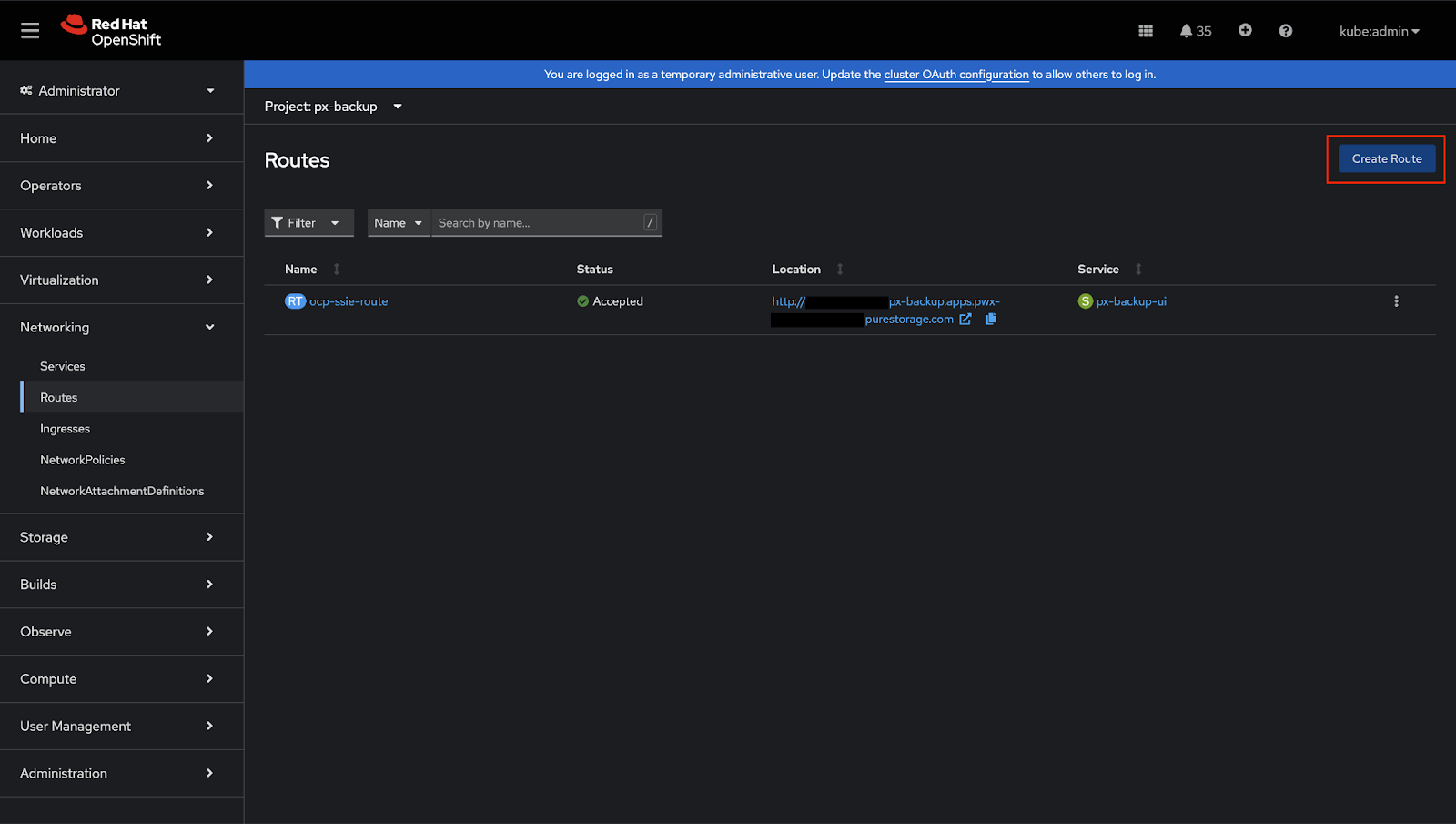Open the application launcher grid icon
The width and height of the screenshot is (1456, 824).
point(1146,31)
